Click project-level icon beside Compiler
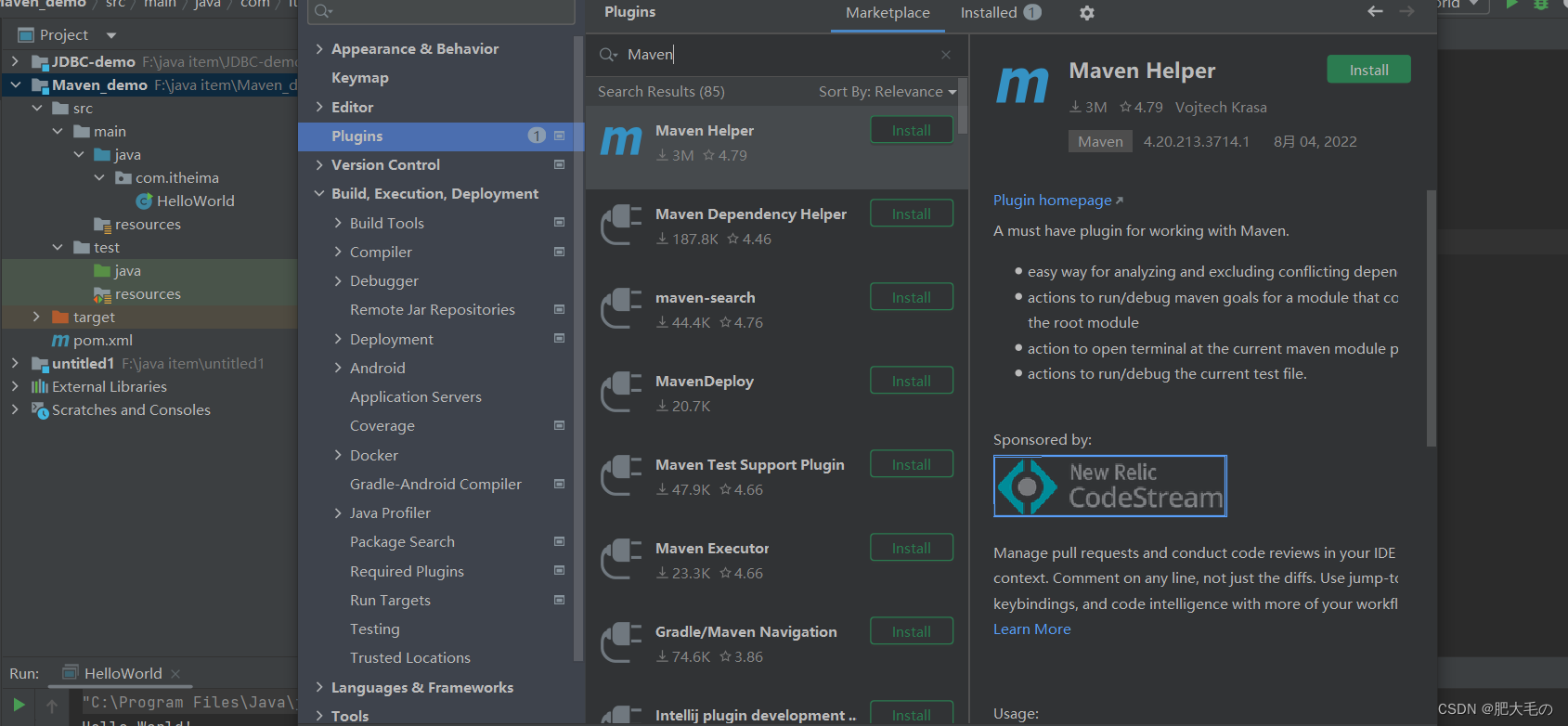Viewport: 1568px width, 726px height. pos(559,252)
